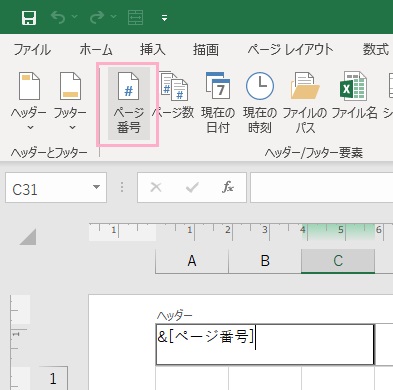393x390 pixels.
Task: Insert the current time with 現在の時刻
Action: pyautogui.click(x=260, y=102)
